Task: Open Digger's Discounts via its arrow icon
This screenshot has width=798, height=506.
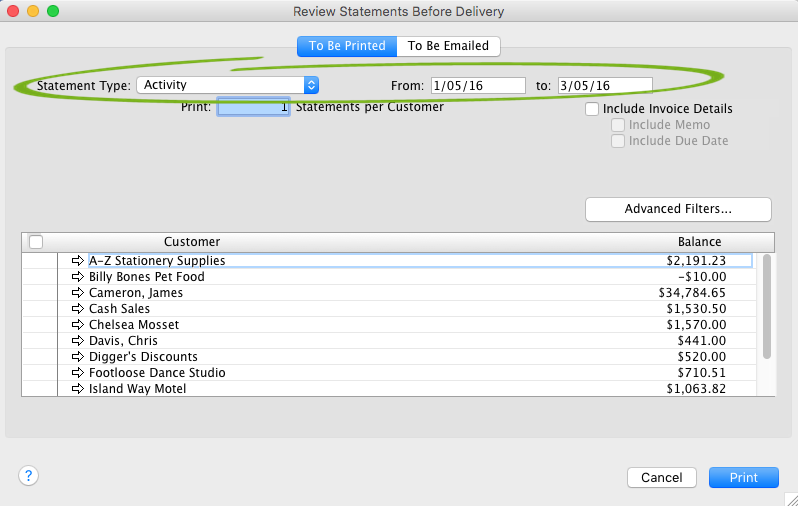Action: (79, 357)
